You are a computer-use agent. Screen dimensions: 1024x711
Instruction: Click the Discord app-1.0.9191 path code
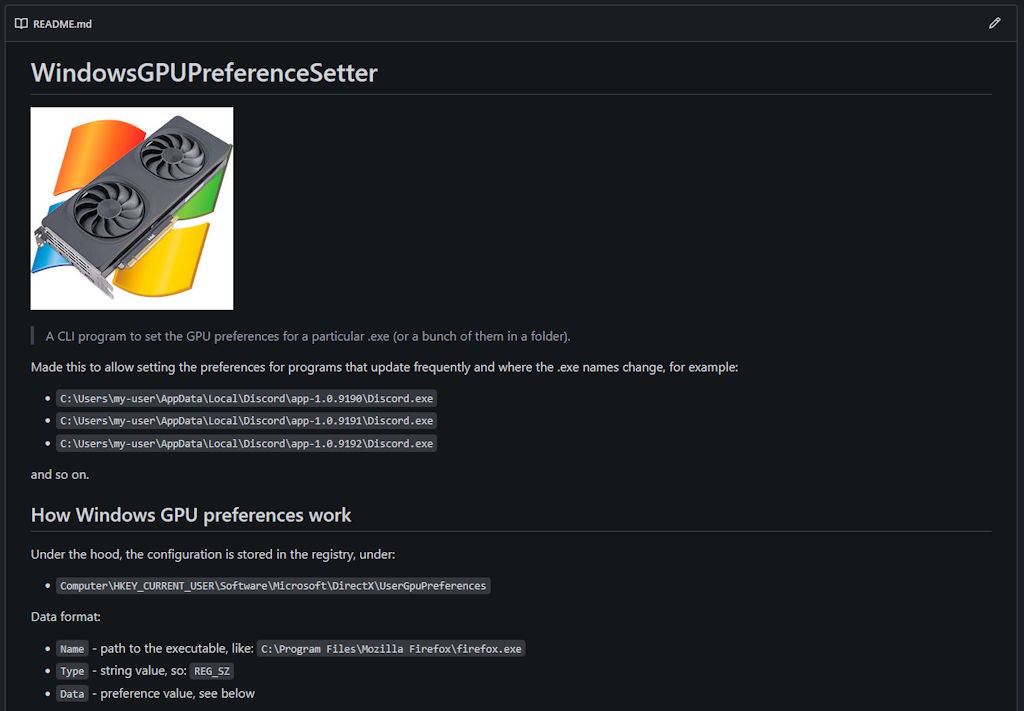[246, 420]
